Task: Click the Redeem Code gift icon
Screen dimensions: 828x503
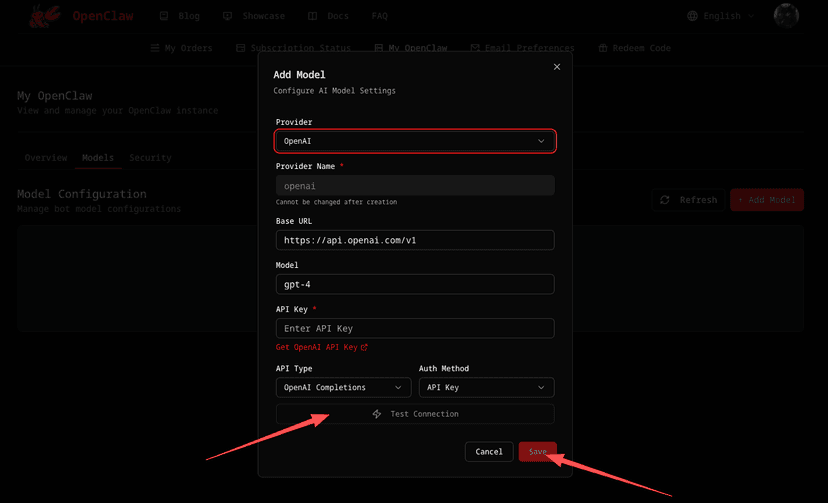Action: pos(603,48)
